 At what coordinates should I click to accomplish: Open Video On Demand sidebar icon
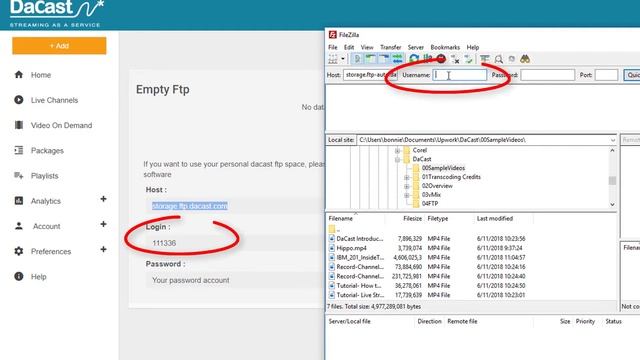pos(19,125)
